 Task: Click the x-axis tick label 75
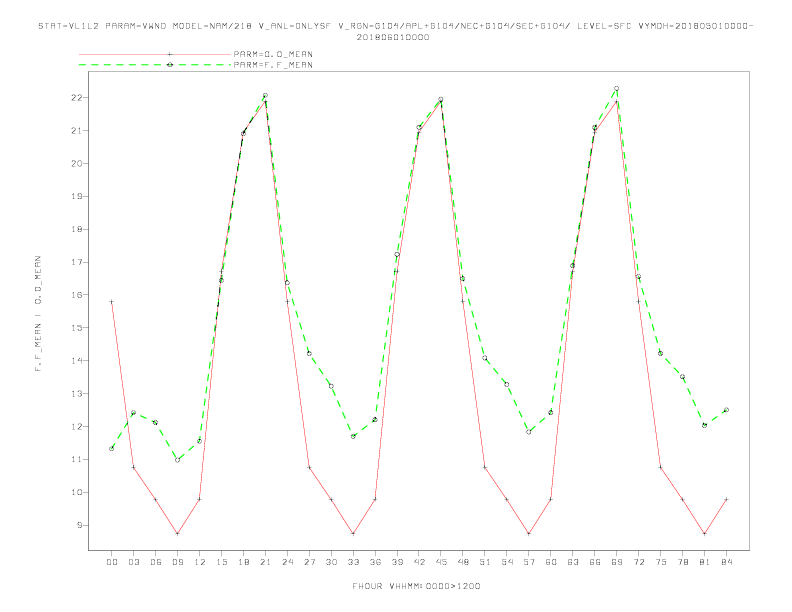661,562
